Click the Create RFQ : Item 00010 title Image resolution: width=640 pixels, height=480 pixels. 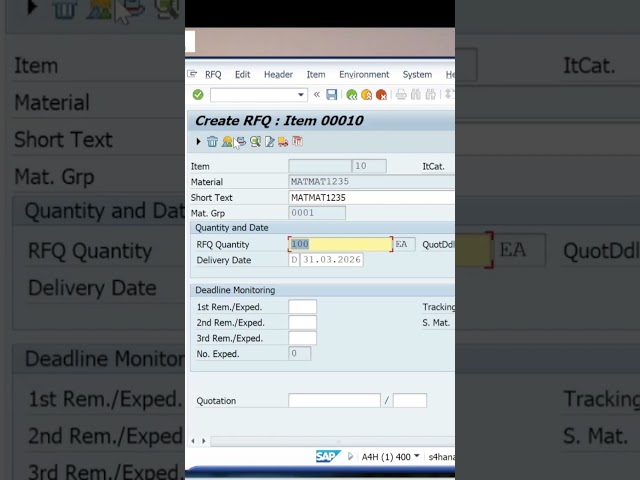pos(279,121)
